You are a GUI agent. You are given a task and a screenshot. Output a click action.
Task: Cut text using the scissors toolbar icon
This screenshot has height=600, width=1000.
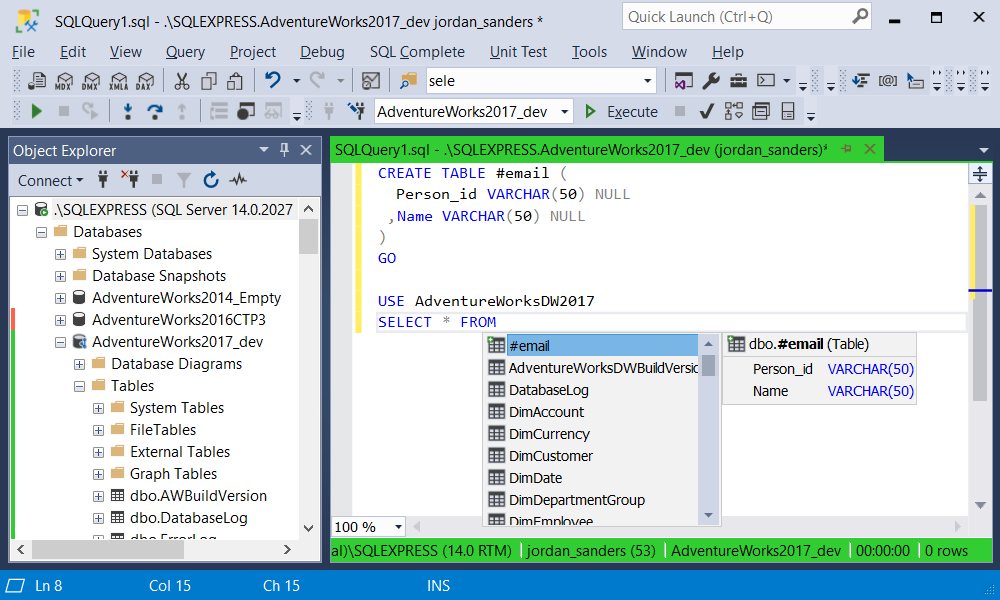[x=180, y=79]
